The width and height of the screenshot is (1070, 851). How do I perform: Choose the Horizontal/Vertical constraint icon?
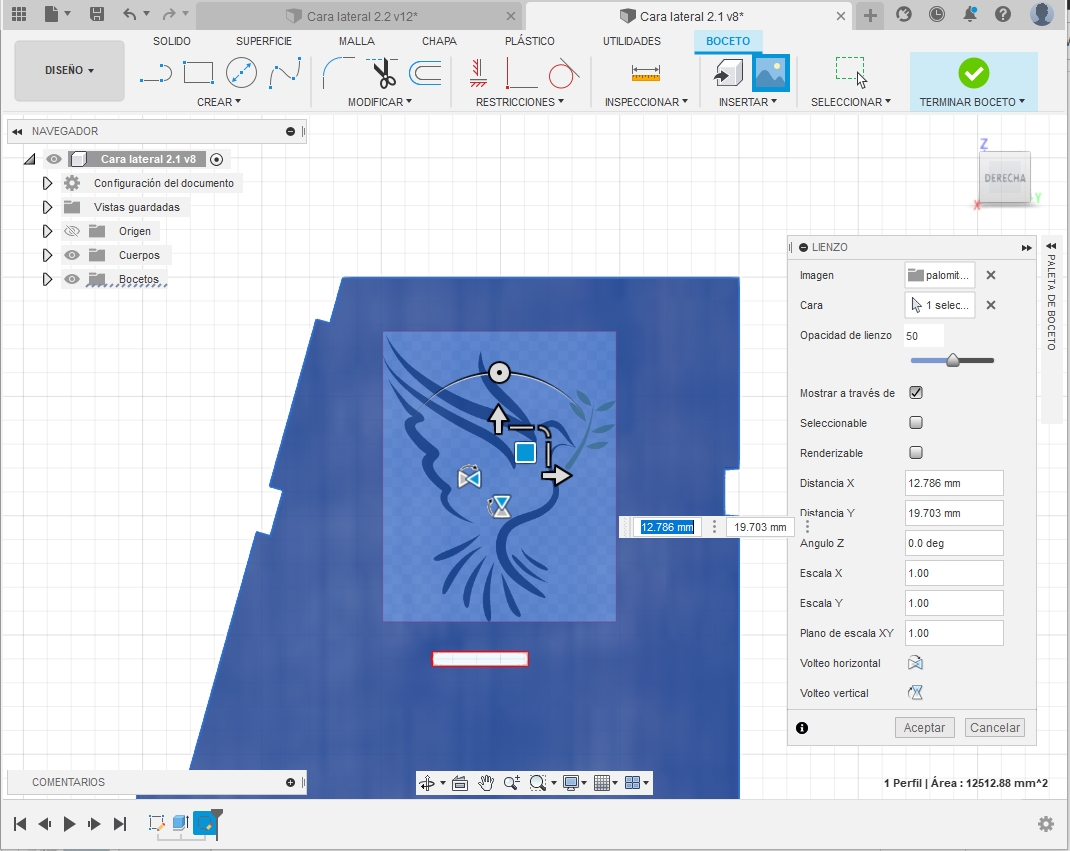tap(478, 72)
